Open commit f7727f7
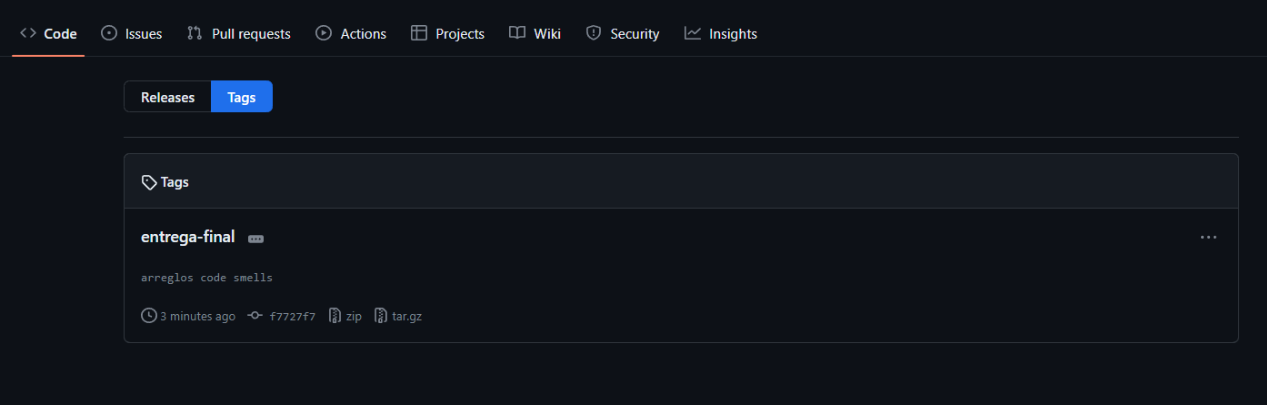 282,316
